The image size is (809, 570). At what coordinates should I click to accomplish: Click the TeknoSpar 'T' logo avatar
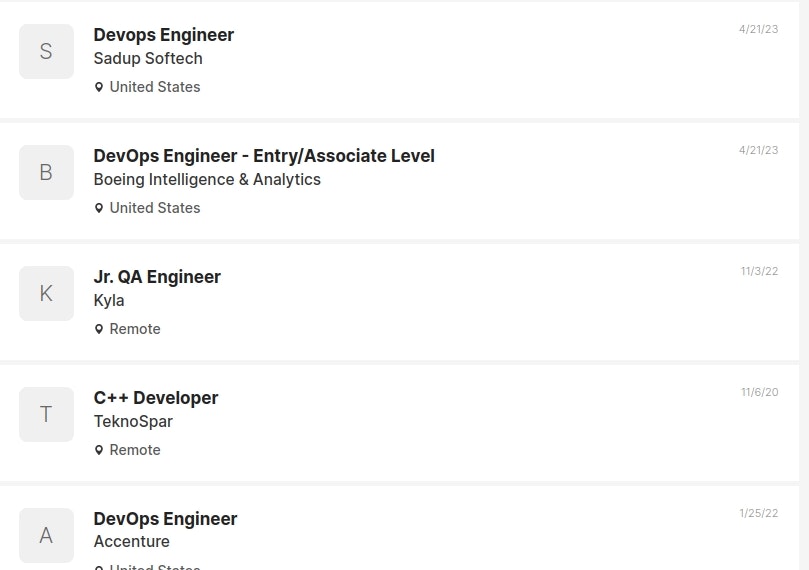pos(46,414)
